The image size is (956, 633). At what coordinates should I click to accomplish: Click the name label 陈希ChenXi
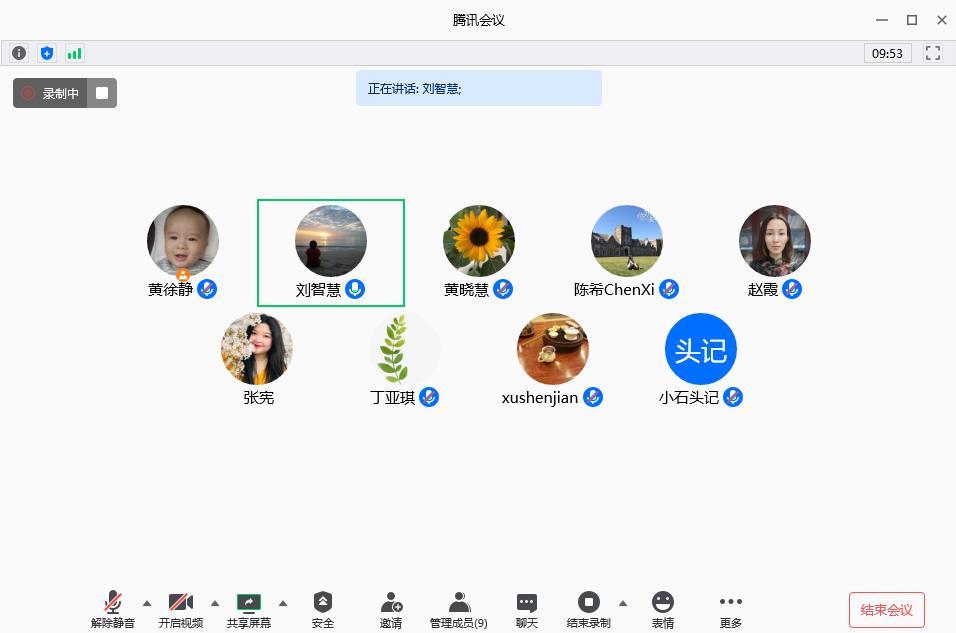[x=614, y=289]
